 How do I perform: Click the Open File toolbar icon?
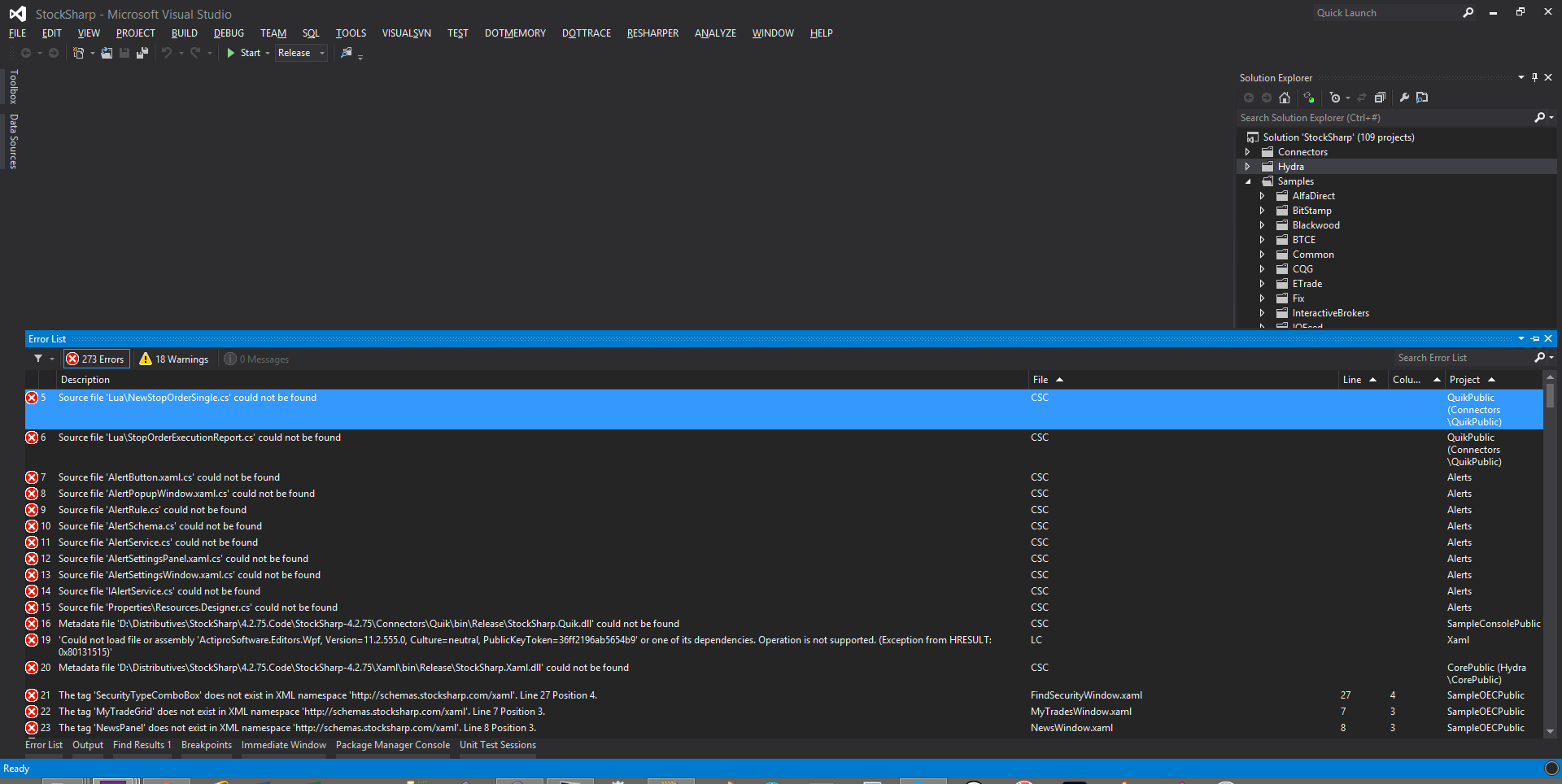[107, 53]
